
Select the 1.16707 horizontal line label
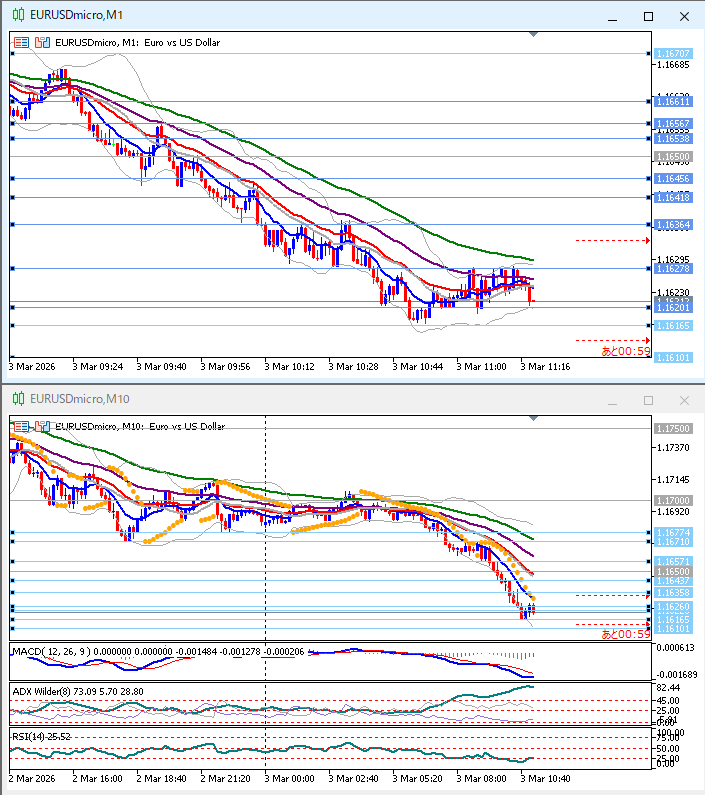click(x=673, y=53)
